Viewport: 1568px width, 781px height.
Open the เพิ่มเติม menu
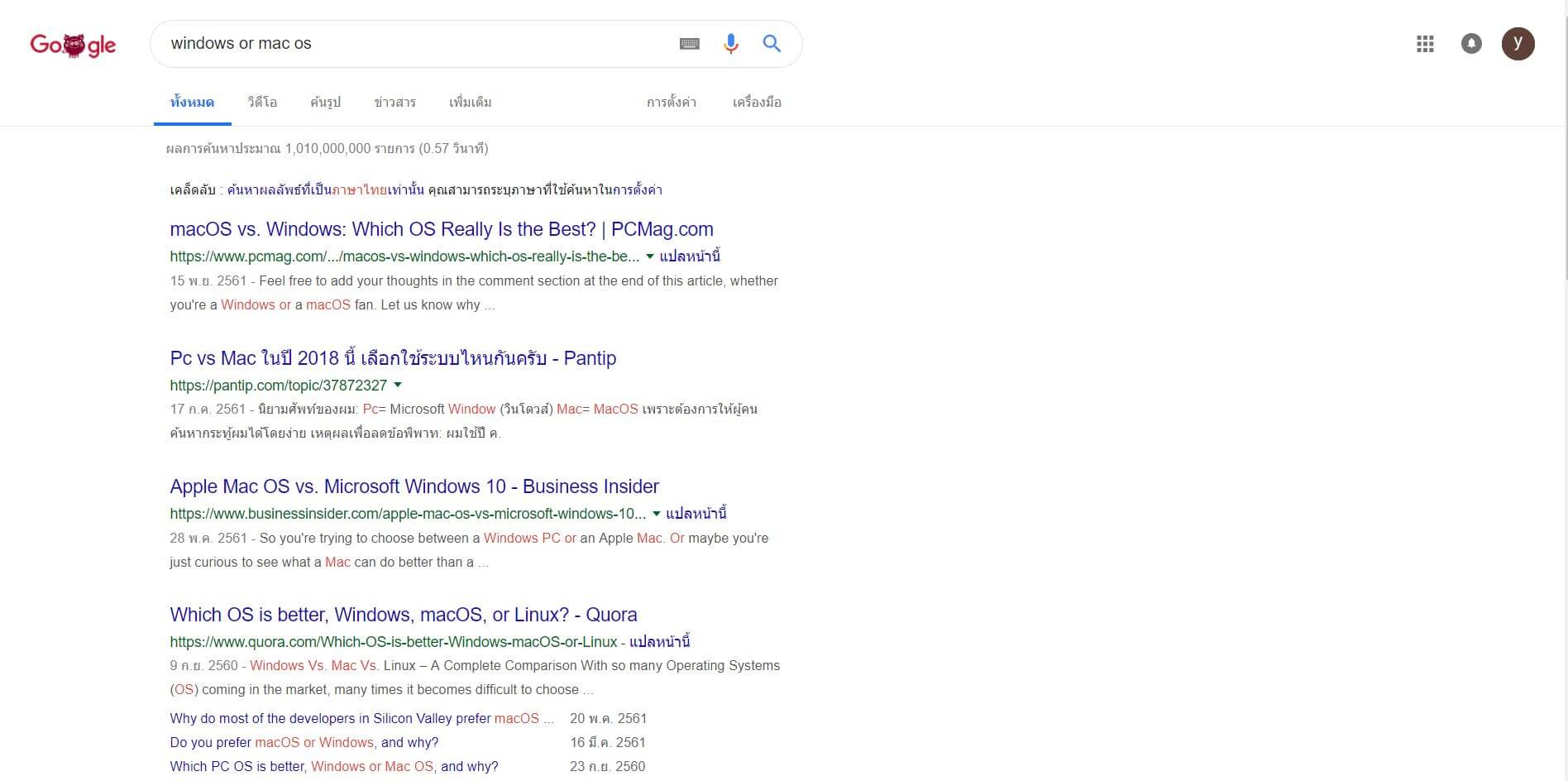(x=470, y=103)
